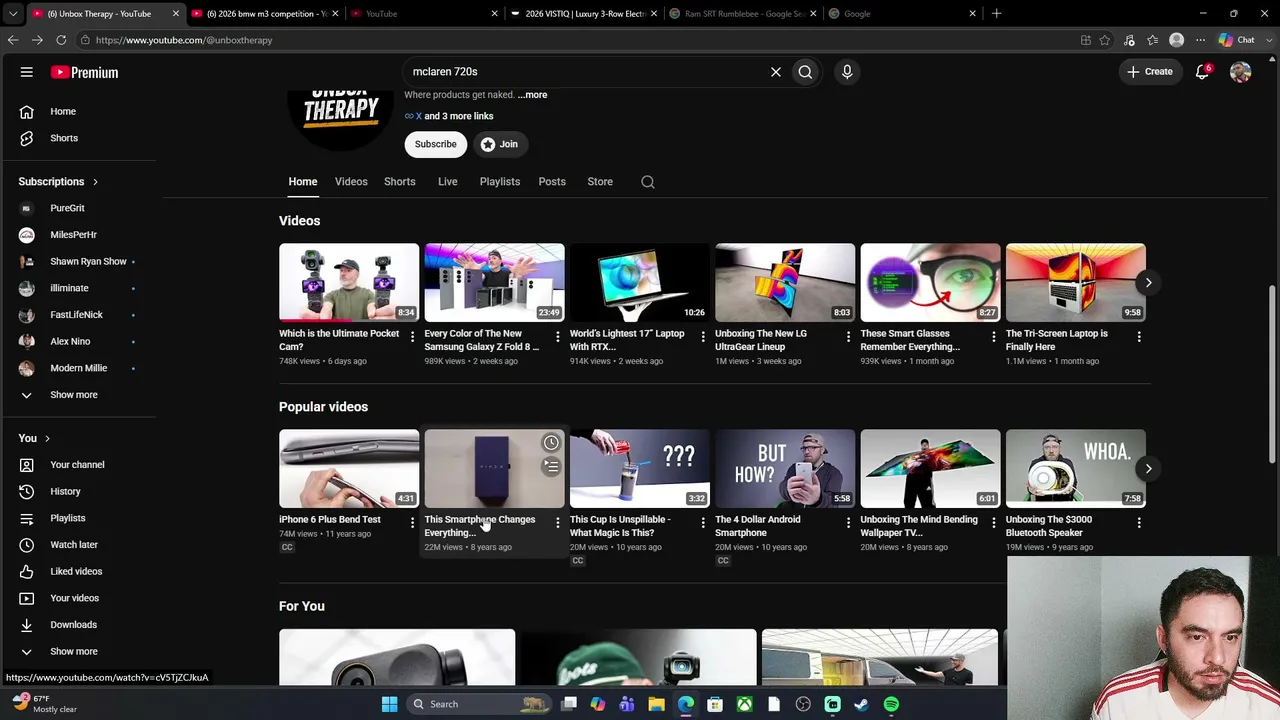
Task: Search within the Unbox Therapy channel
Action: click(x=648, y=182)
